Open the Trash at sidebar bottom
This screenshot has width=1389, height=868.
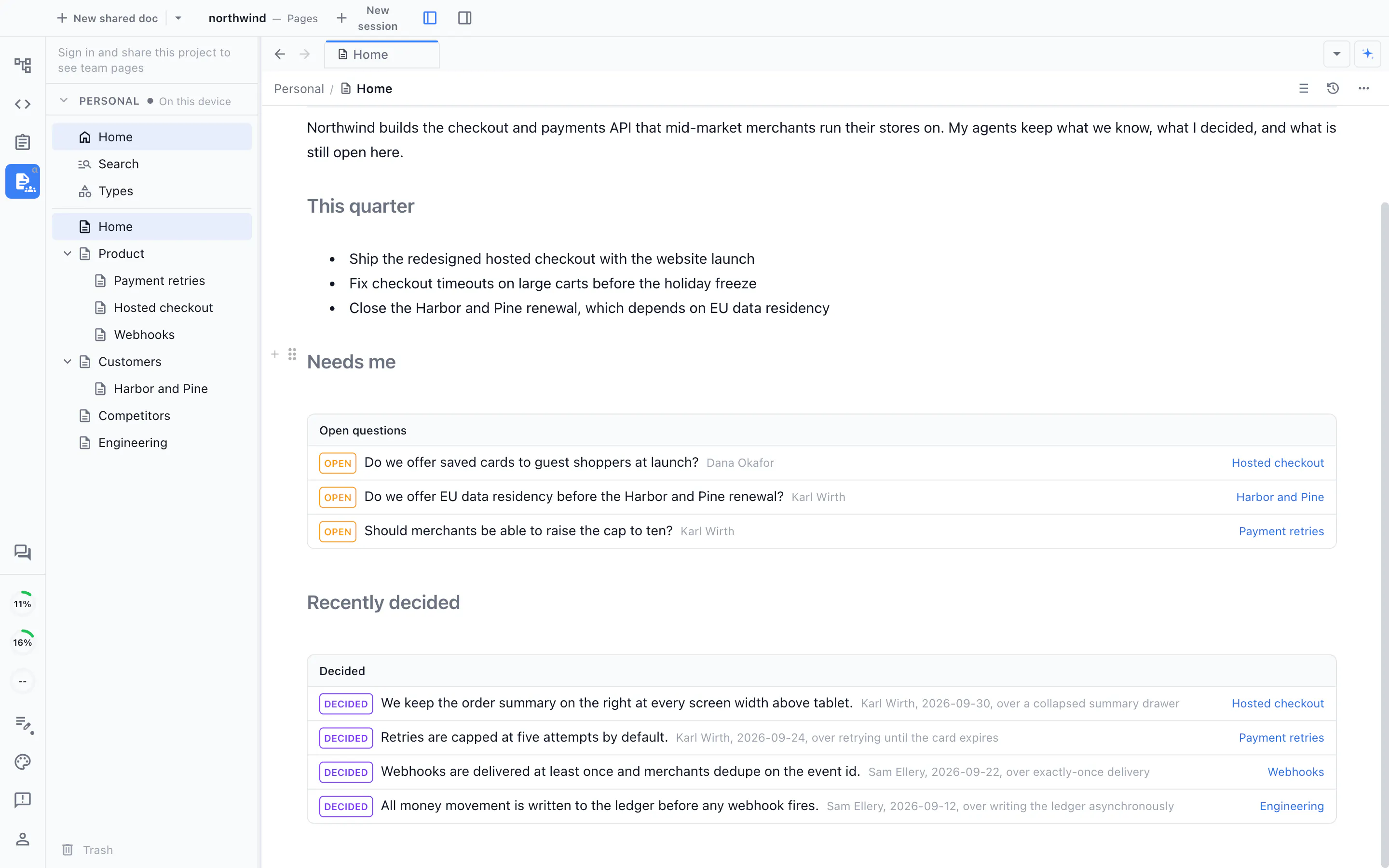click(x=87, y=850)
